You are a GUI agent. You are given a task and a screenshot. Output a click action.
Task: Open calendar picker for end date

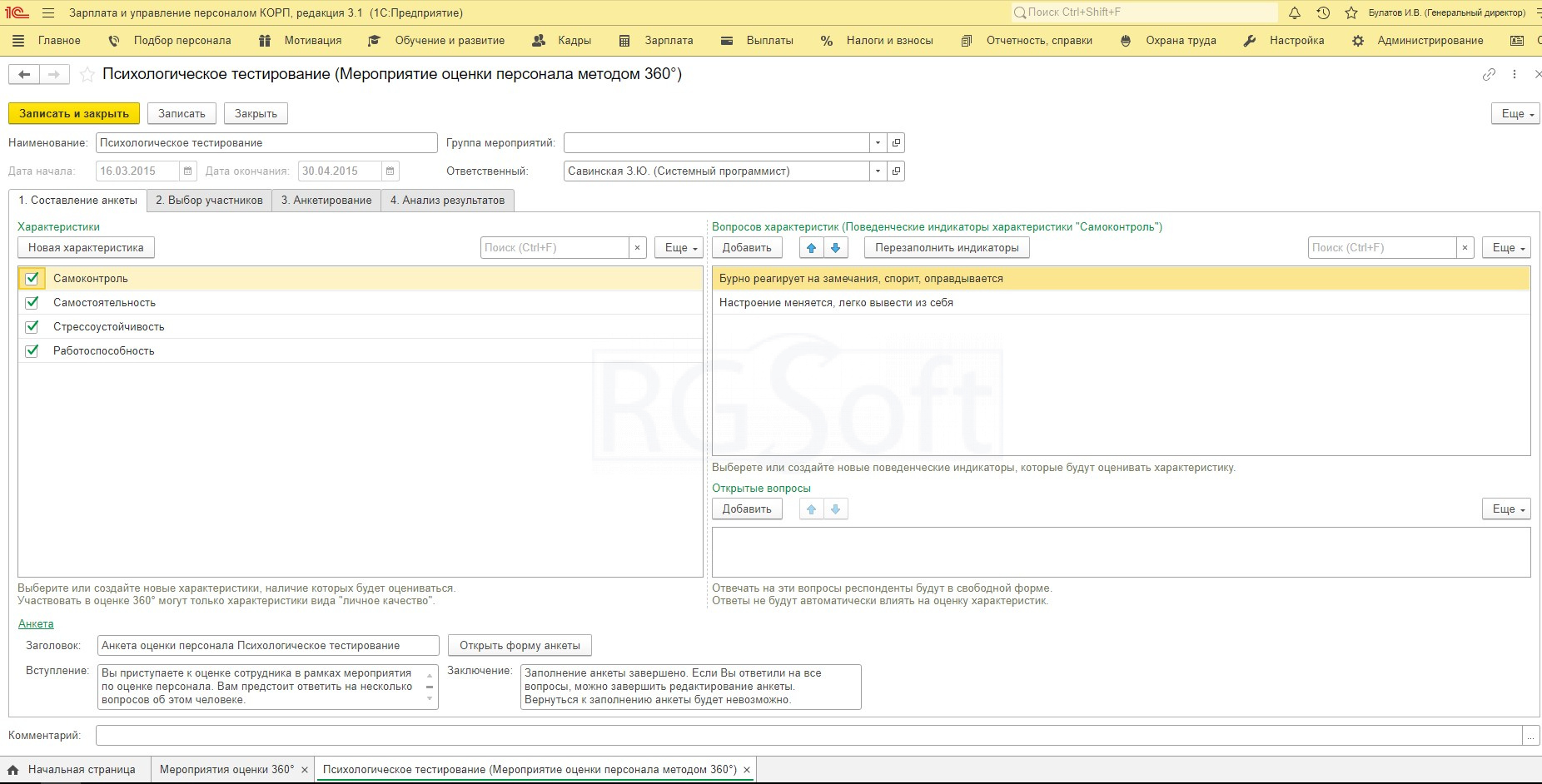(390, 171)
